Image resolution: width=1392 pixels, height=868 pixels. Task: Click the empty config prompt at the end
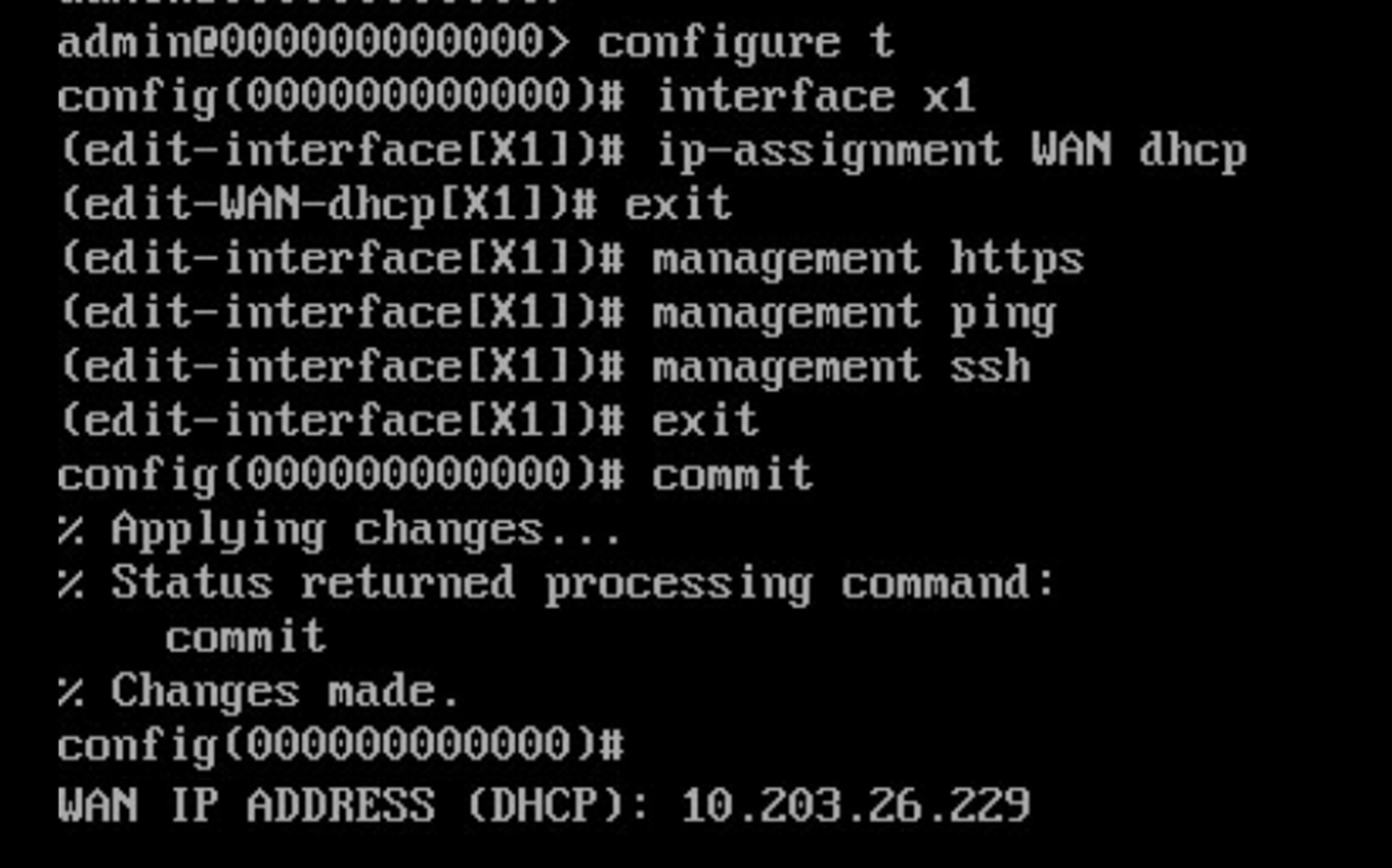(340, 746)
